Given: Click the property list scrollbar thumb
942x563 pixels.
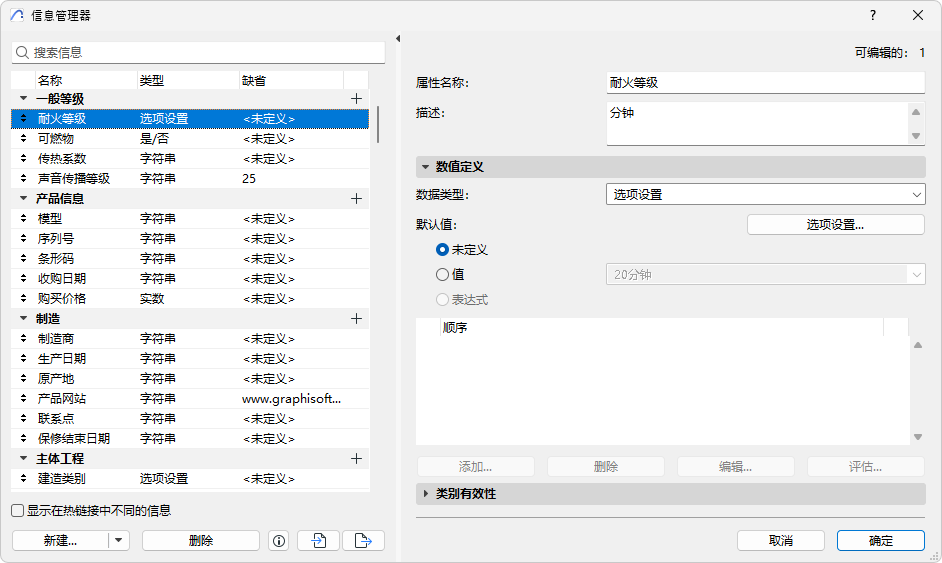Looking at the screenshot, I should coord(378,124).
